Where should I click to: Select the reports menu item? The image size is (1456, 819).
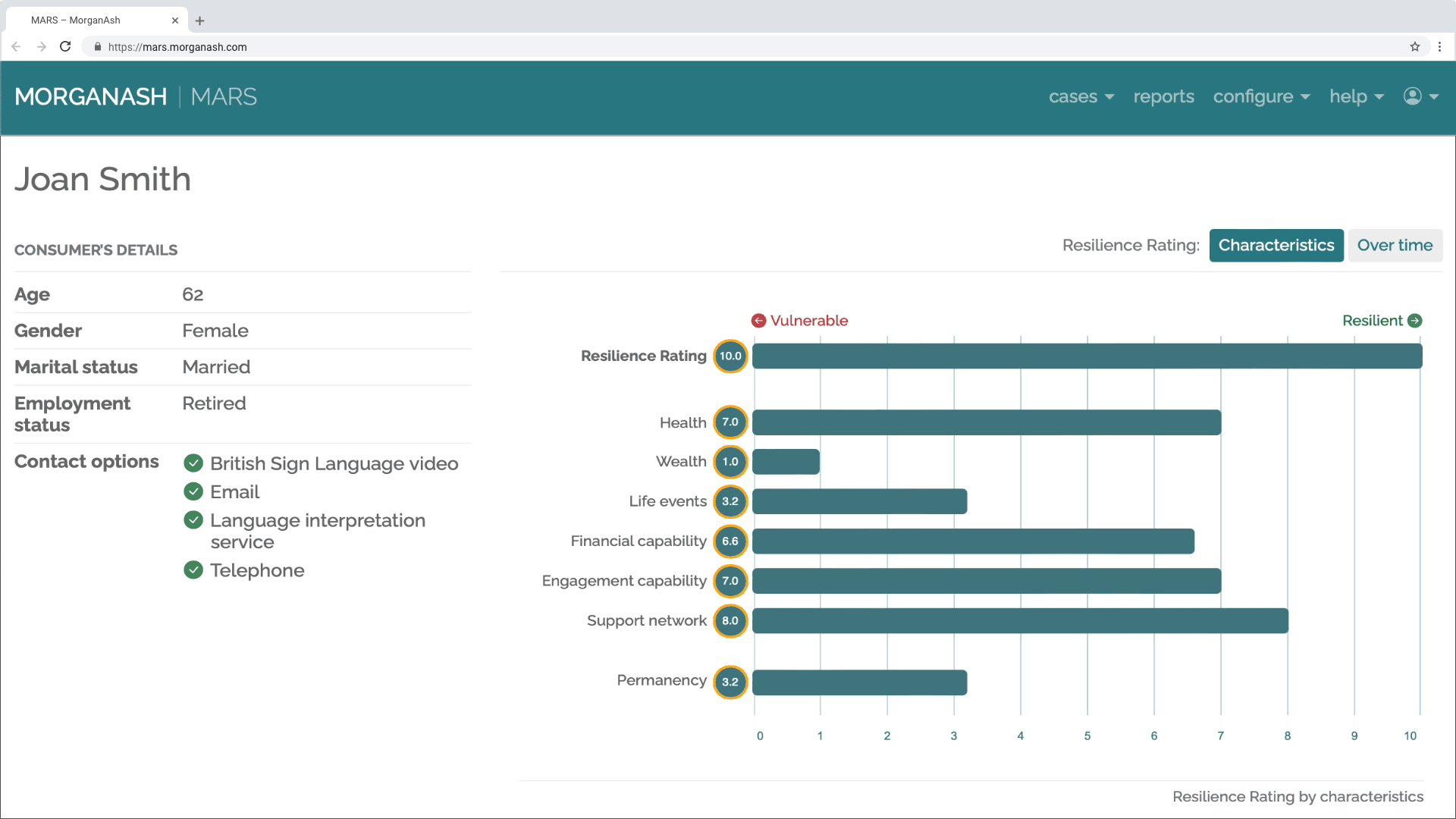[1163, 96]
